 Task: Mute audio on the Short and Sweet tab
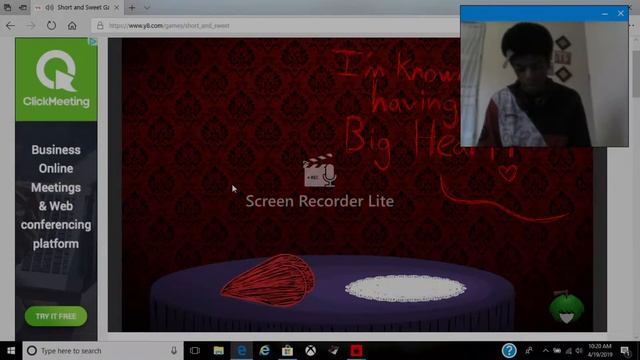(x=49, y=7)
